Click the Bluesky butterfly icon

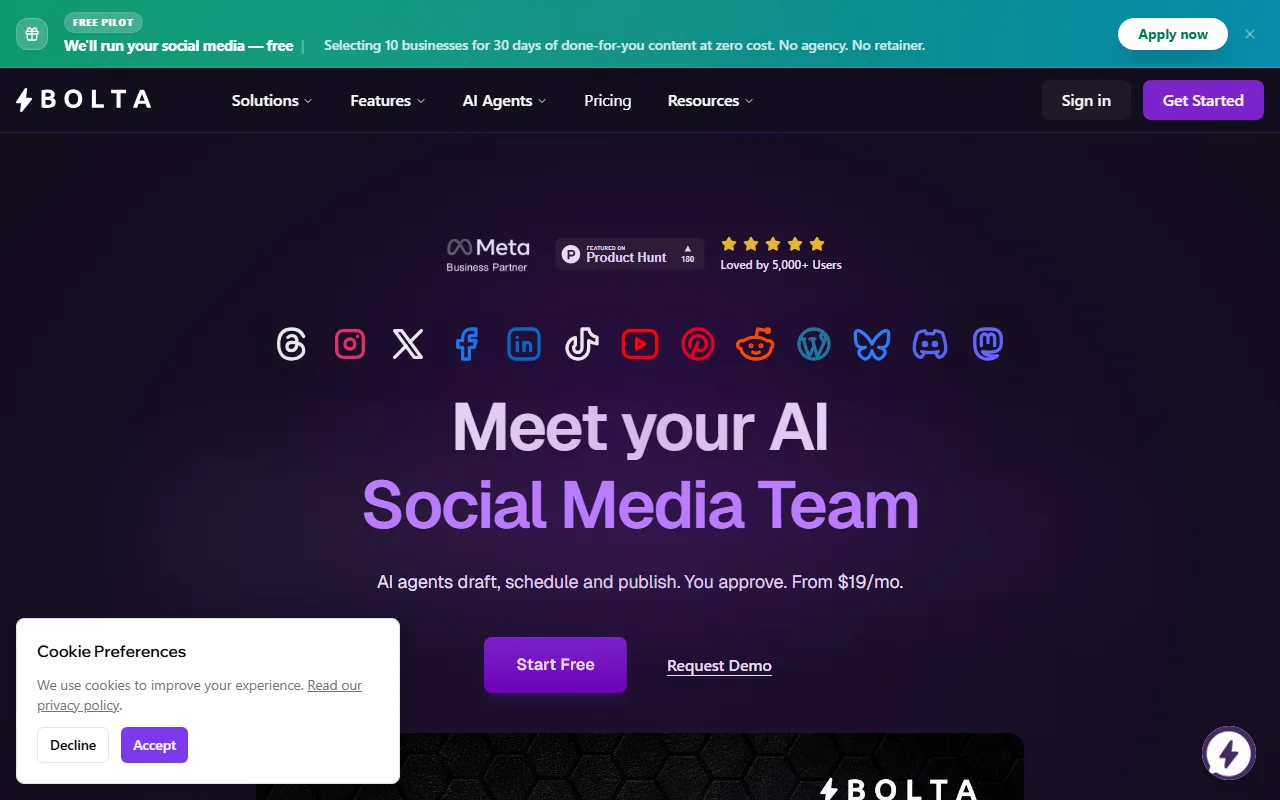(872, 344)
